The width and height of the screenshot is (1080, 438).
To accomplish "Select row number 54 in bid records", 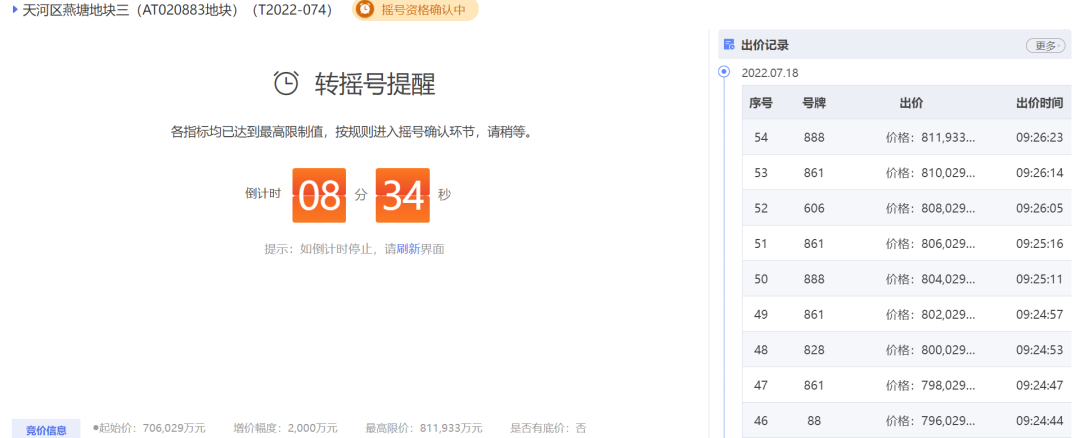I will click(761, 137).
